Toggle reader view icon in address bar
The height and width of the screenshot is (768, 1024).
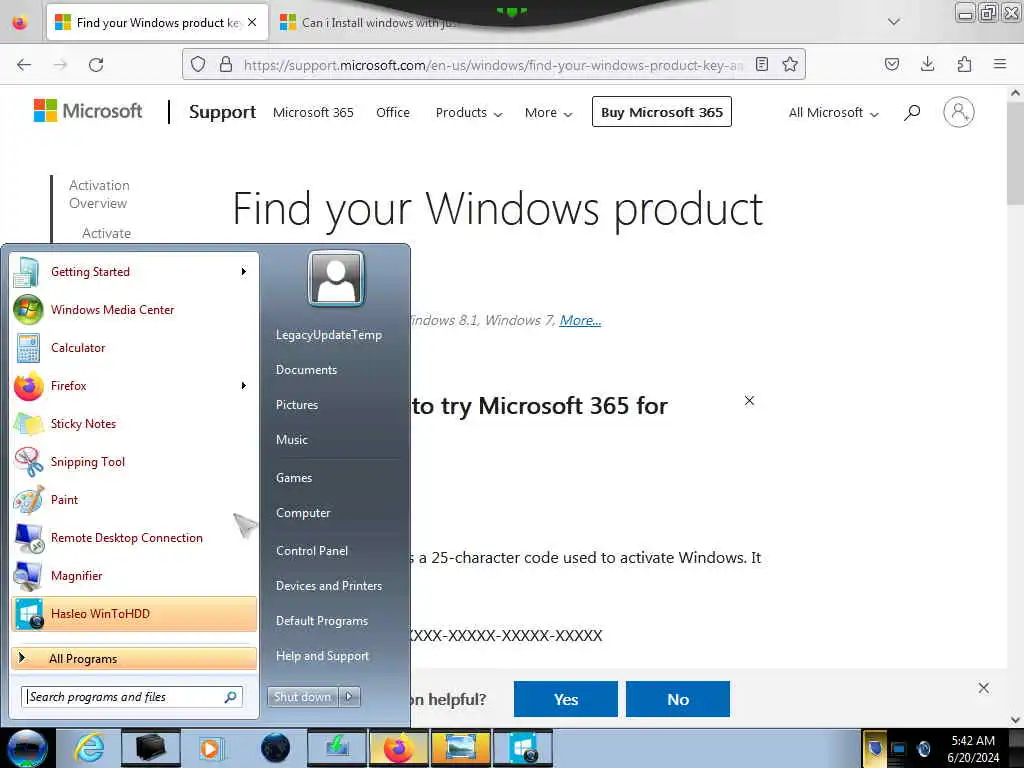pos(761,64)
